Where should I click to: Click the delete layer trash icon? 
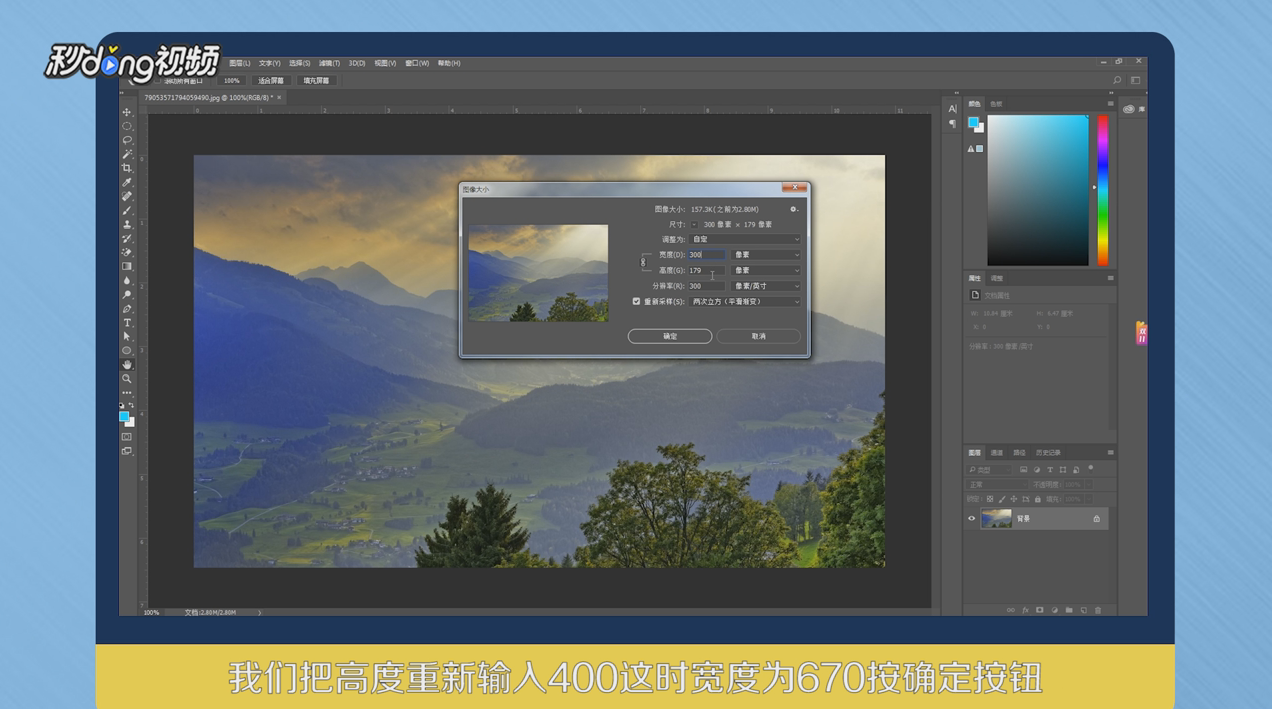pyautogui.click(x=1098, y=610)
